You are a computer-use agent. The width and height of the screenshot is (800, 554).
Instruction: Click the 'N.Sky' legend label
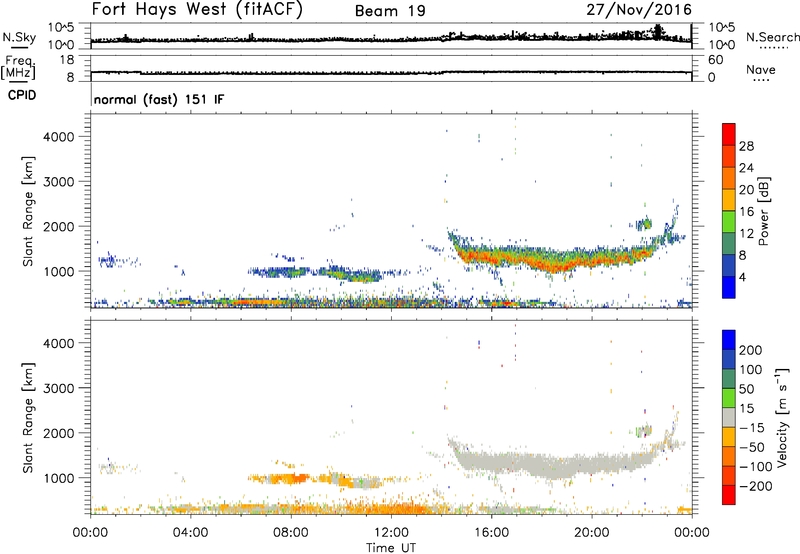pyautogui.click(x=19, y=37)
